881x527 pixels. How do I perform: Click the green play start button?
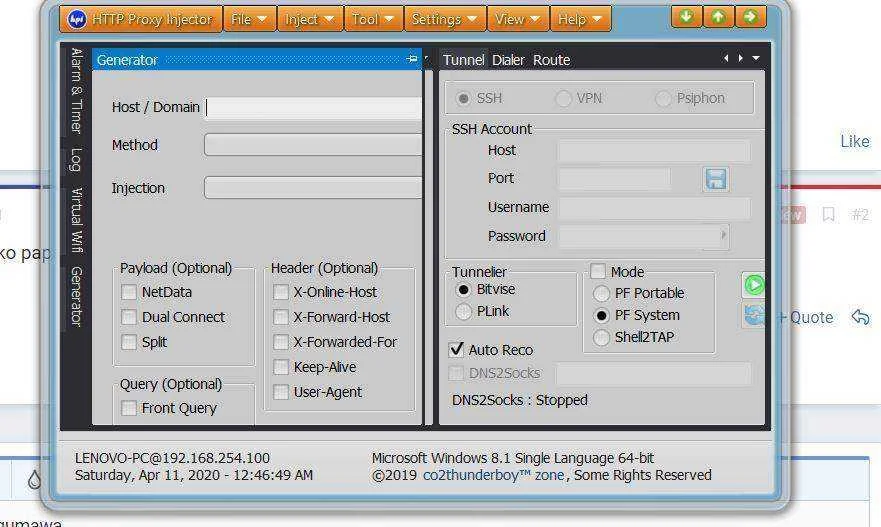point(753,285)
